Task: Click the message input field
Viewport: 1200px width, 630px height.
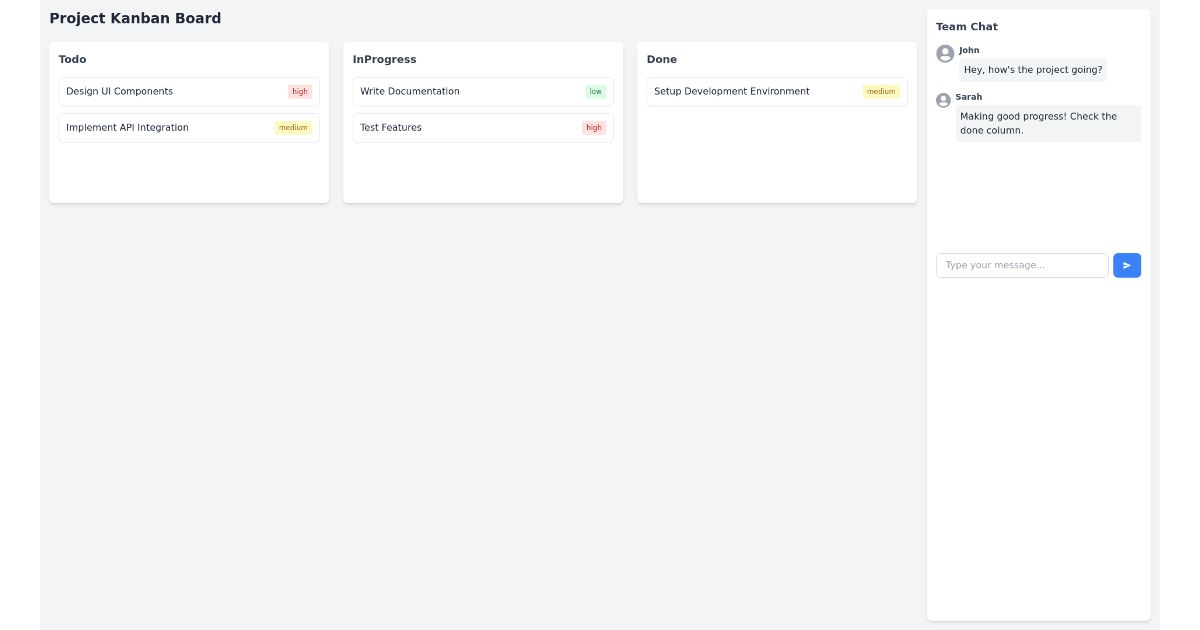Action: click(1021, 265)
